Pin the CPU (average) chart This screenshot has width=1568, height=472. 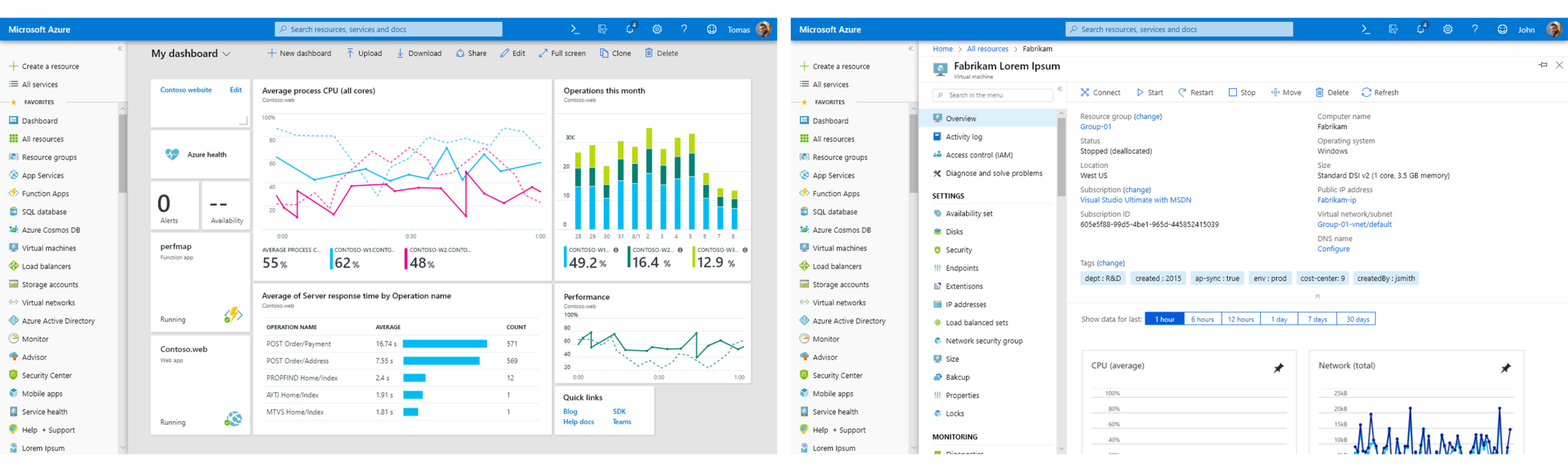[1278, 368]
